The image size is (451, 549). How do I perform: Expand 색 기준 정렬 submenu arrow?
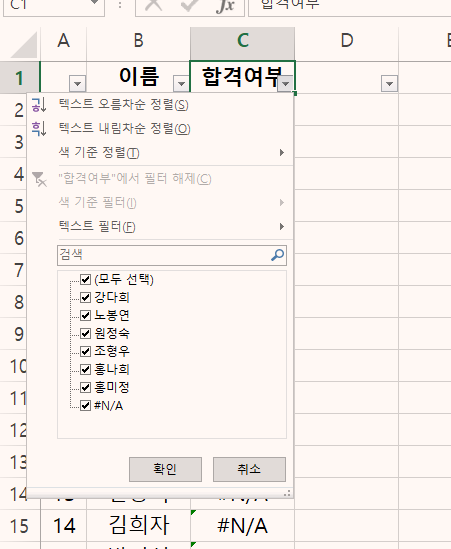click(282, 153)
